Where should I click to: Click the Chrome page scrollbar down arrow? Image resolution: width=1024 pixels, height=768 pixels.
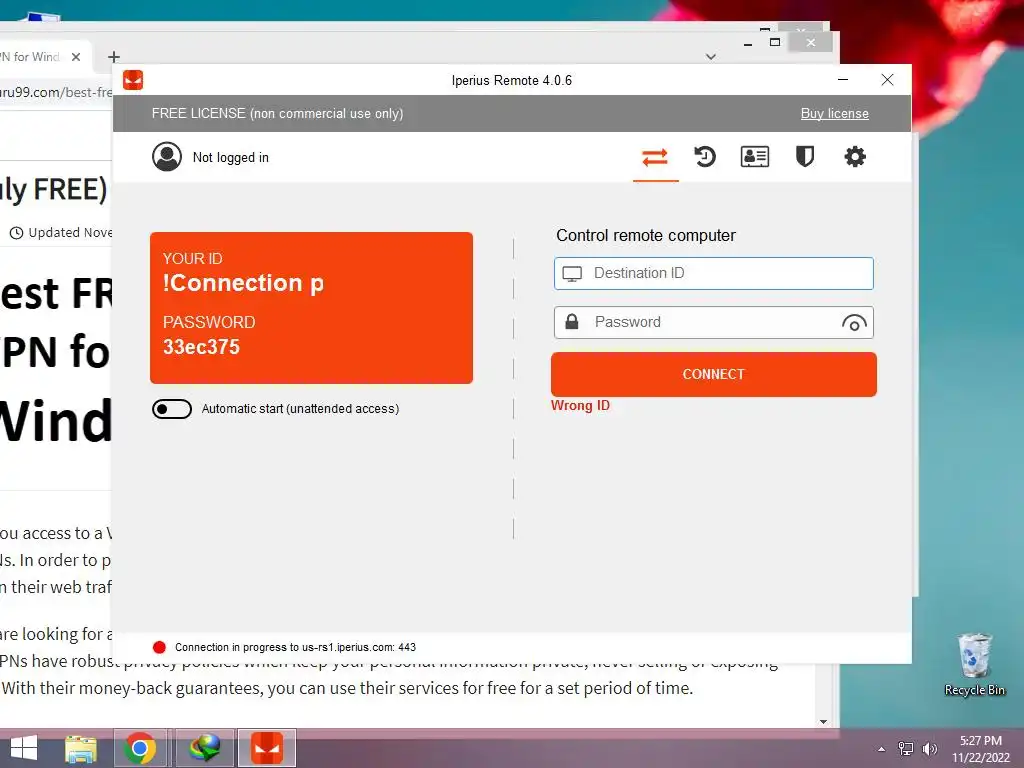[824, 722]
